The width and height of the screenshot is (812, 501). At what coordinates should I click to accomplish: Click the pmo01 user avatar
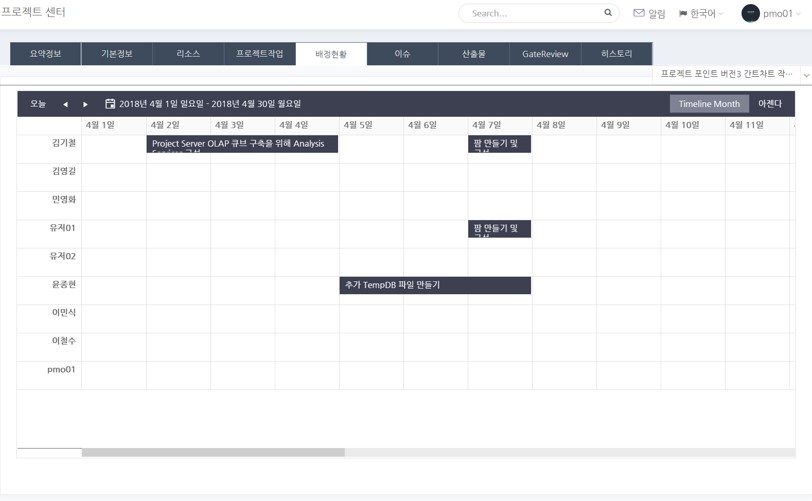(750, 13)
